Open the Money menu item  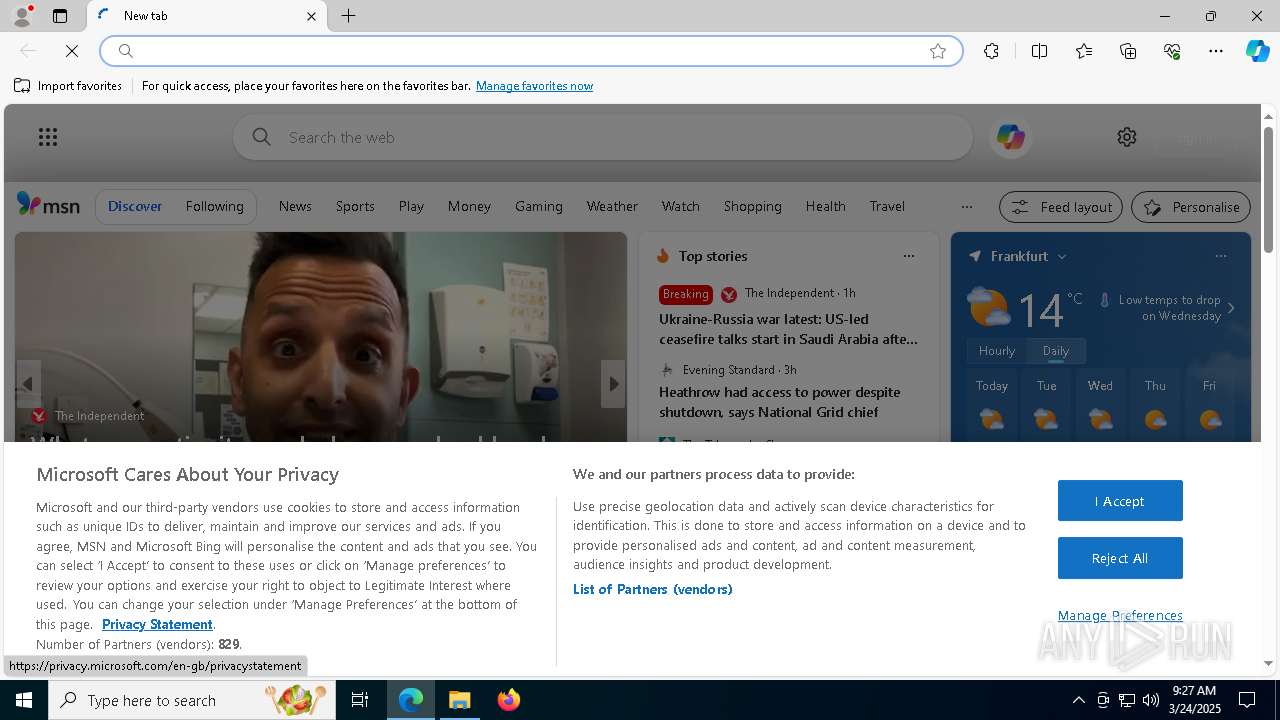pos(469,206)
